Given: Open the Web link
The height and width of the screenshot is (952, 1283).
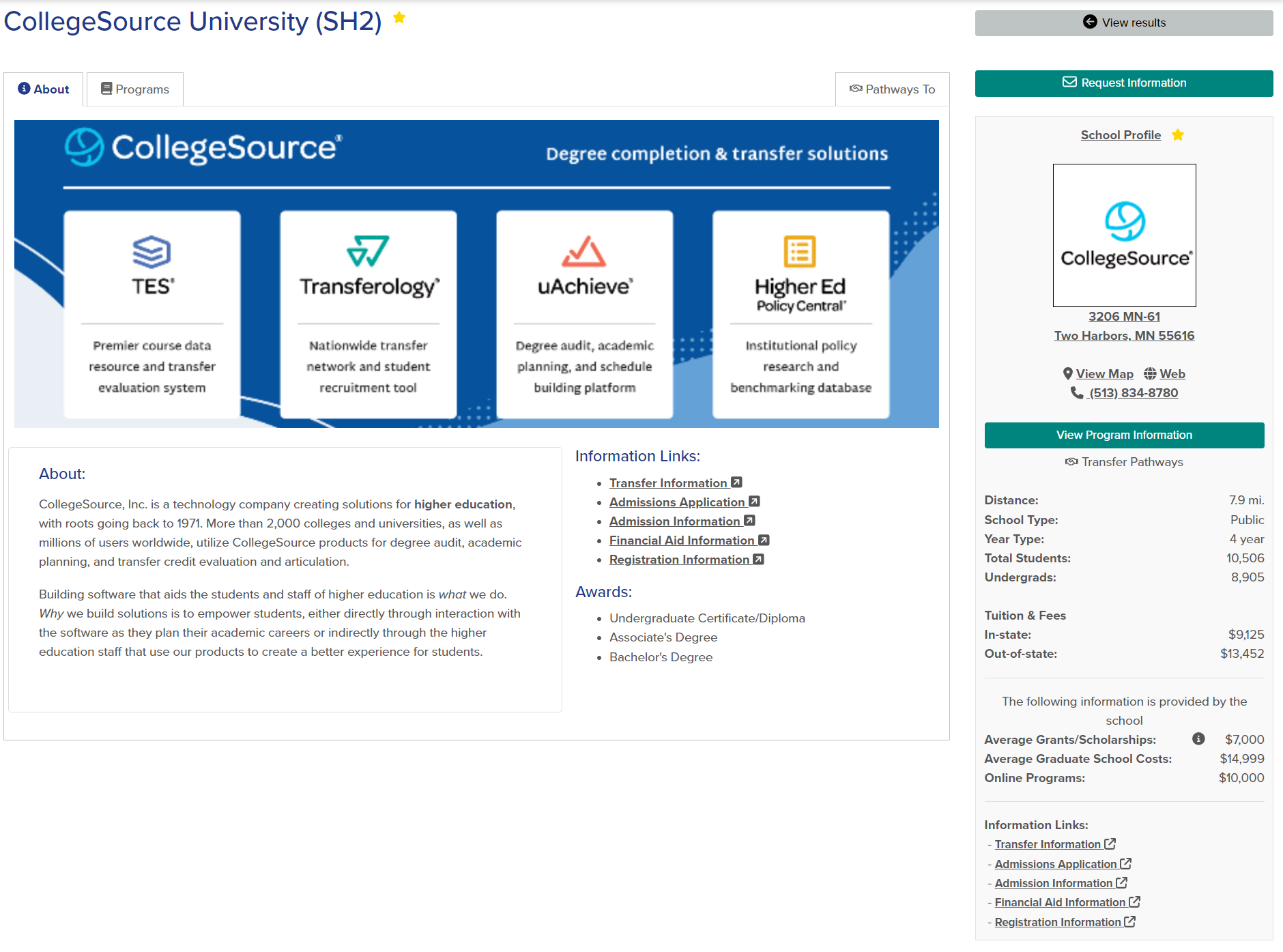Looking at the screenshot, I should tap(1172, 374).
